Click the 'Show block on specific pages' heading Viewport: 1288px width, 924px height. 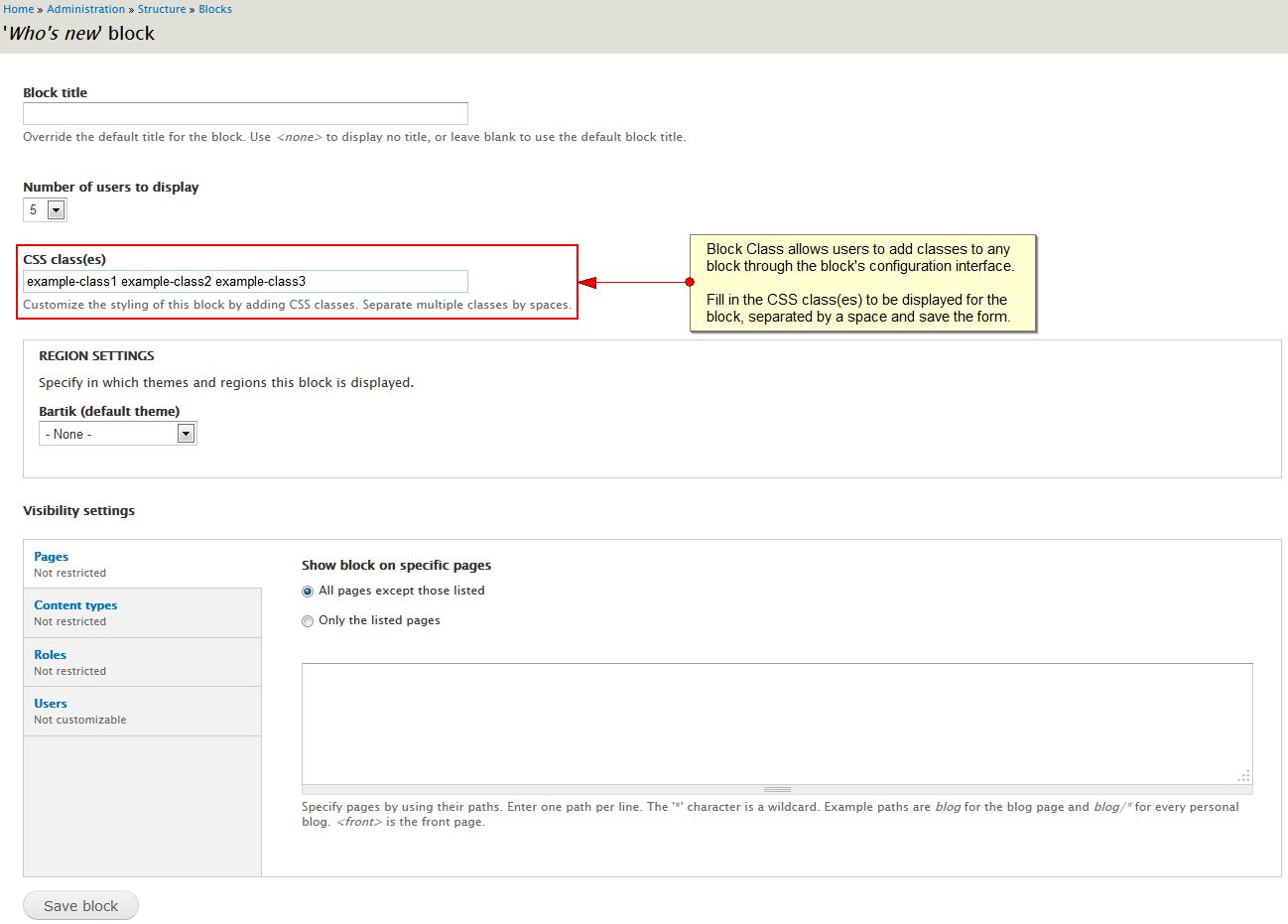coord(396,565)
